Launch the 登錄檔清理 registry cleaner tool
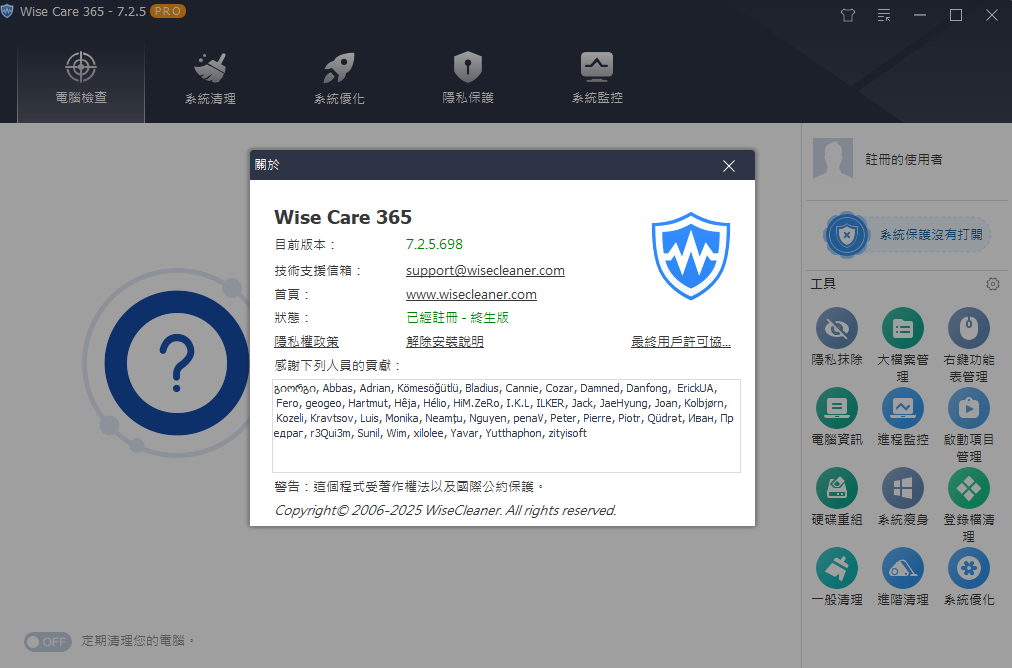 click(968, 505)
